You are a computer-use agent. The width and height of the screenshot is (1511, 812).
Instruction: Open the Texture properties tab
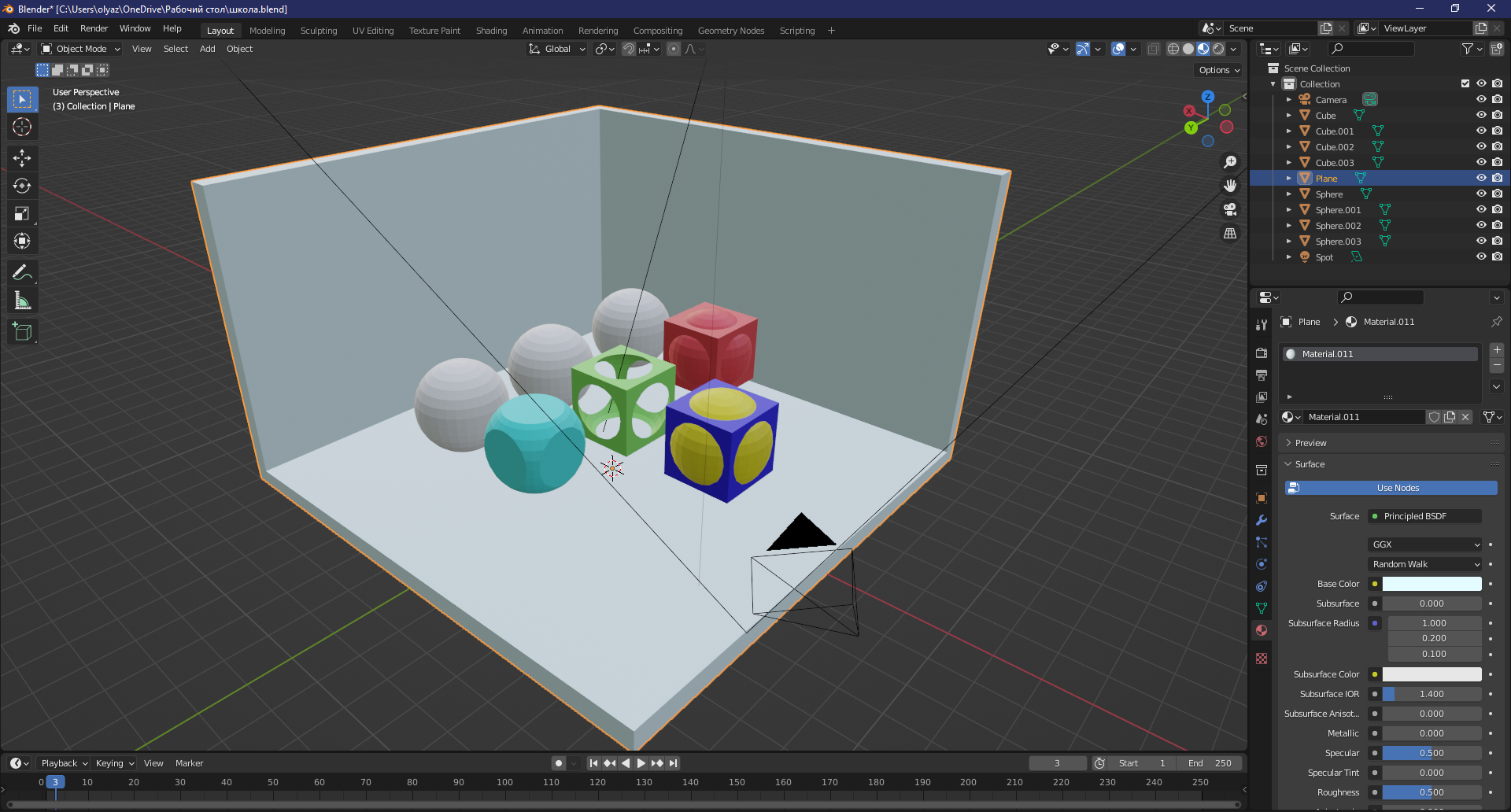1262,658
